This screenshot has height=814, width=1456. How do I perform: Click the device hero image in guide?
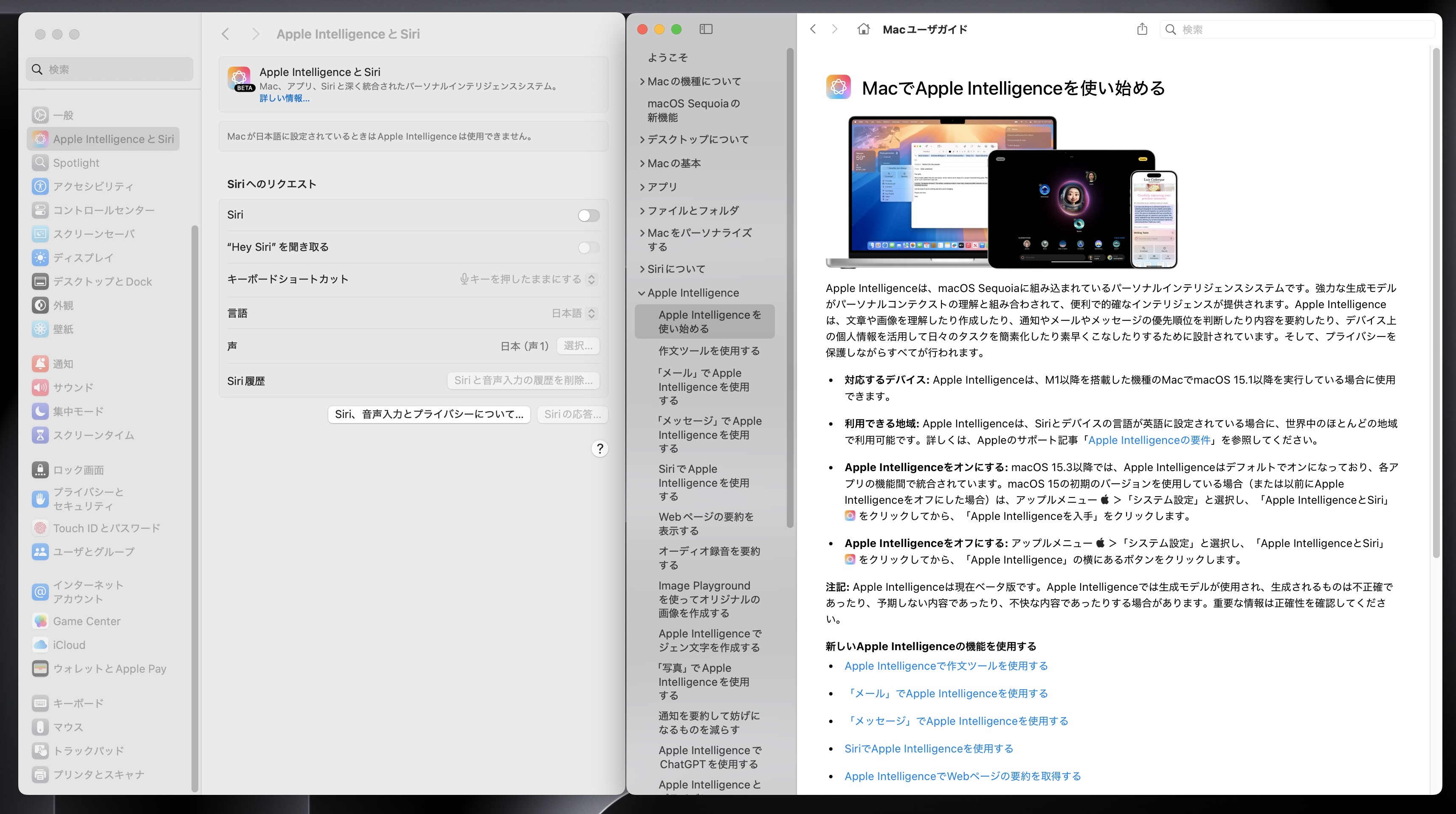(1002, 192)
